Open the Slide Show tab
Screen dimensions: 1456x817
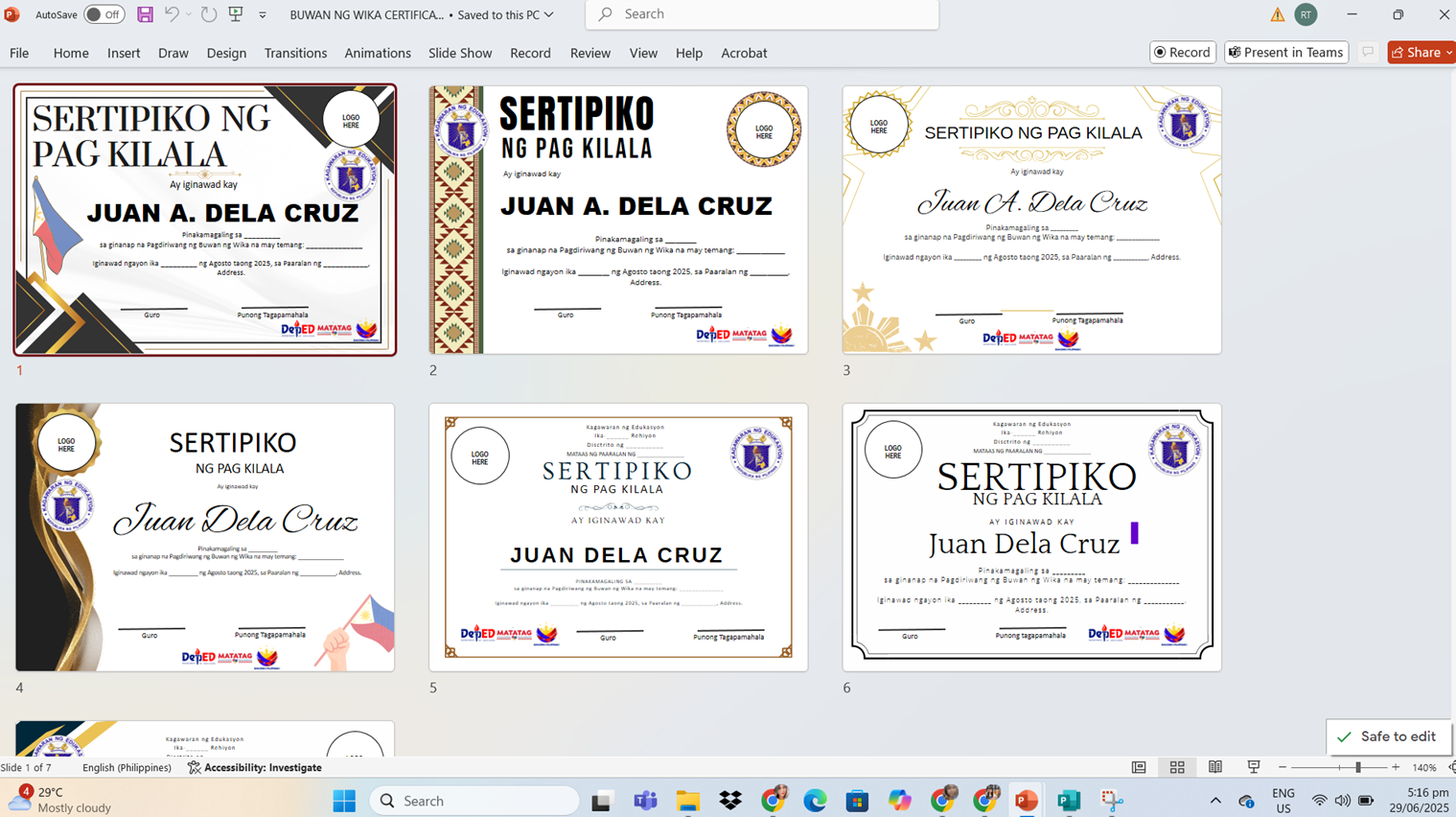pyautogui.click(x=460, y=53)
